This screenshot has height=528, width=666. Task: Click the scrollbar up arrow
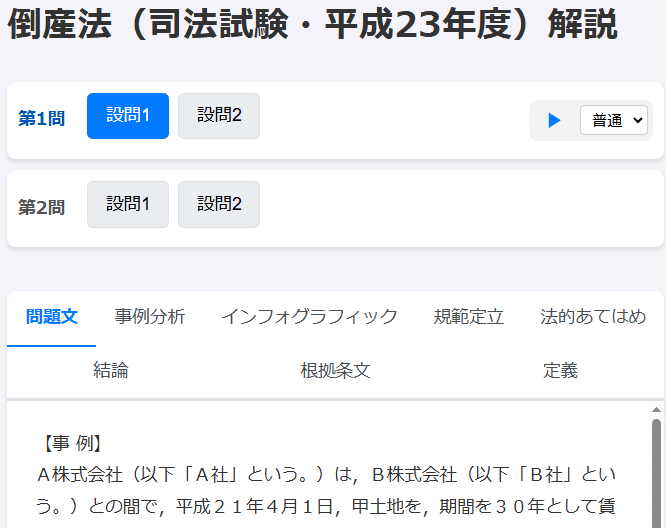656,409
